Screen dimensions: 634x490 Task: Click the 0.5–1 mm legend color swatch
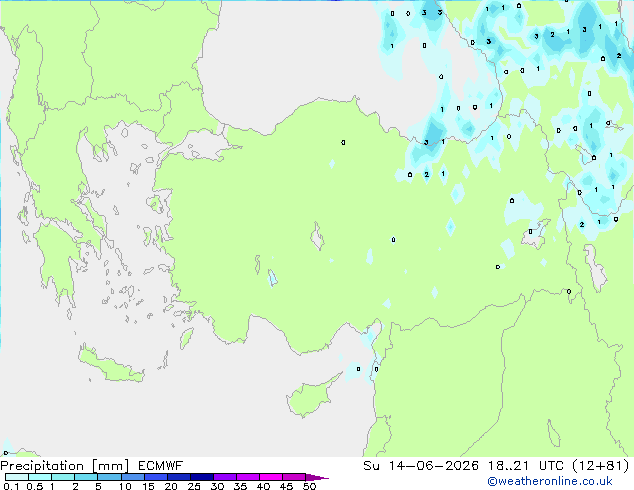(40, 477)
